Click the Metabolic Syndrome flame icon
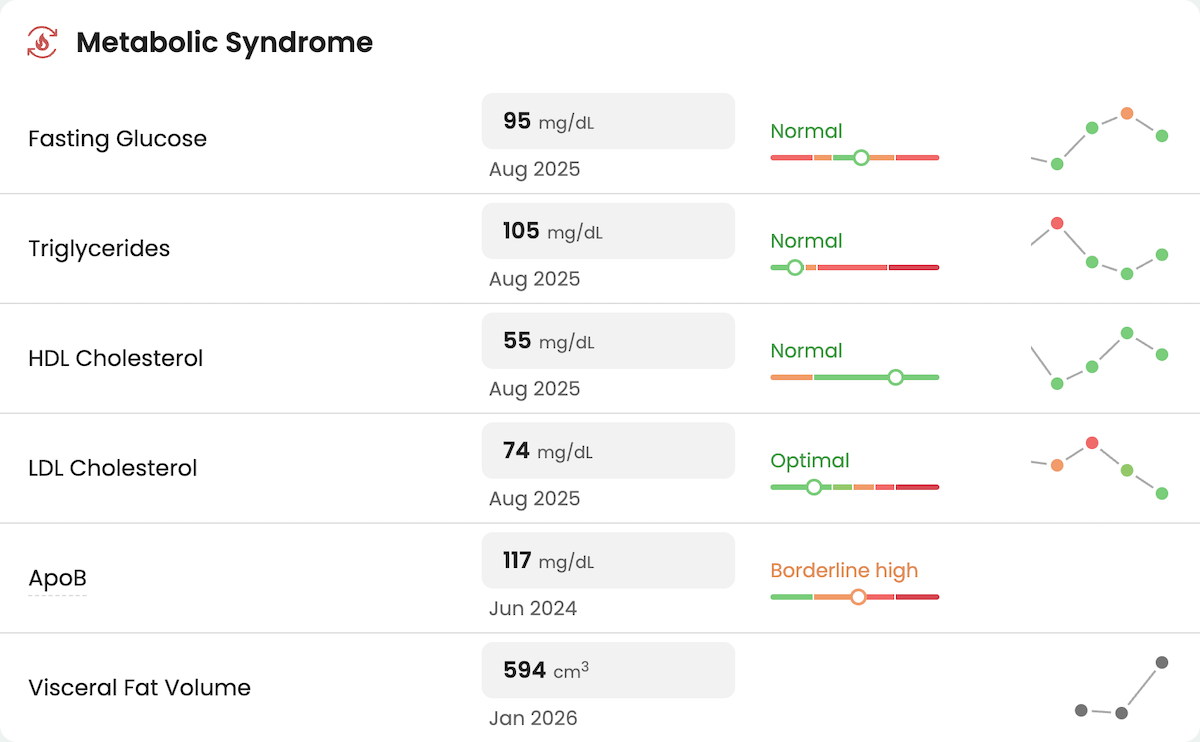The width and height of the screenshot is (1200, 742). (x=40, y=42)
